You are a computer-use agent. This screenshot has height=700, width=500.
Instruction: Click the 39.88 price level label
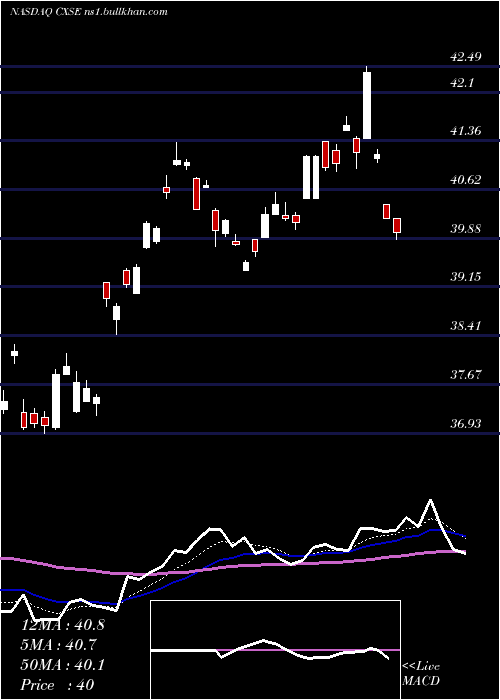coord(466,229)
